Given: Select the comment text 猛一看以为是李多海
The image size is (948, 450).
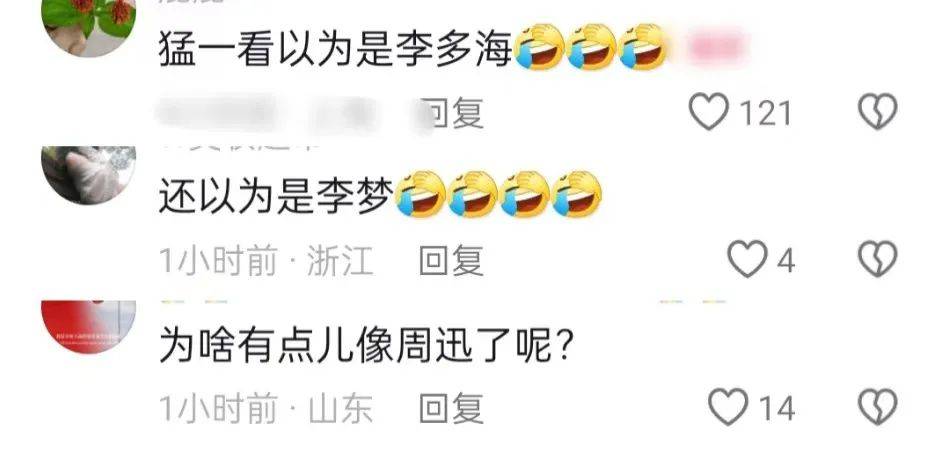Looking at the screenshot, I should tap(335, 47).
